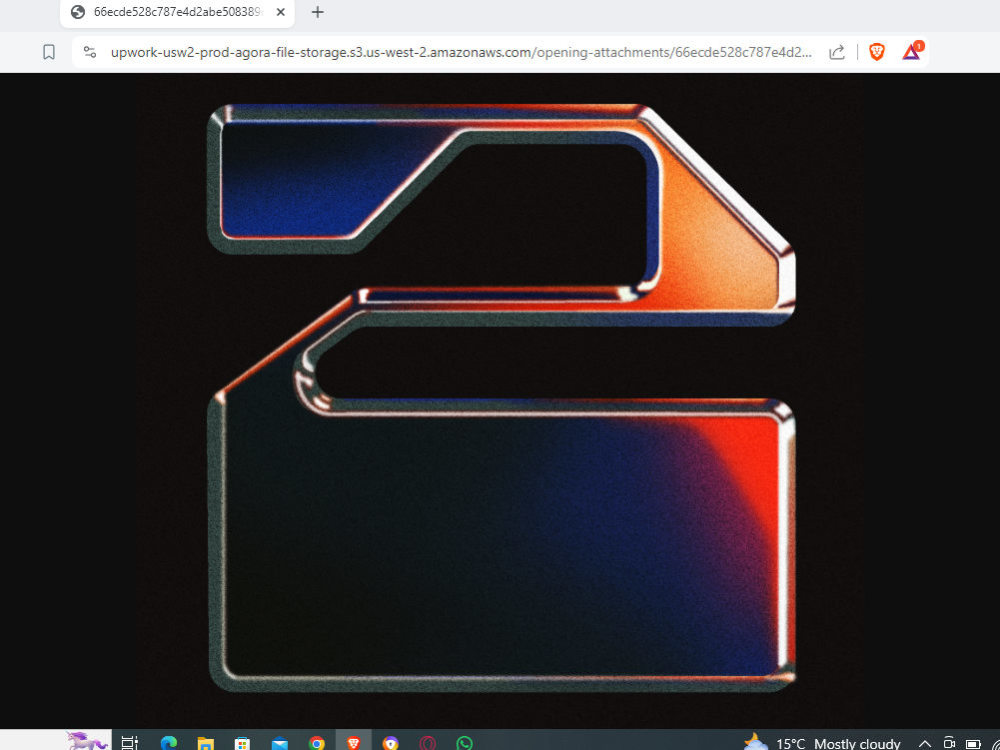The height and width of the screenshot is (750, 1000).
Task: Switch to Brave browser taskbar icon
Action: point(353,743)
